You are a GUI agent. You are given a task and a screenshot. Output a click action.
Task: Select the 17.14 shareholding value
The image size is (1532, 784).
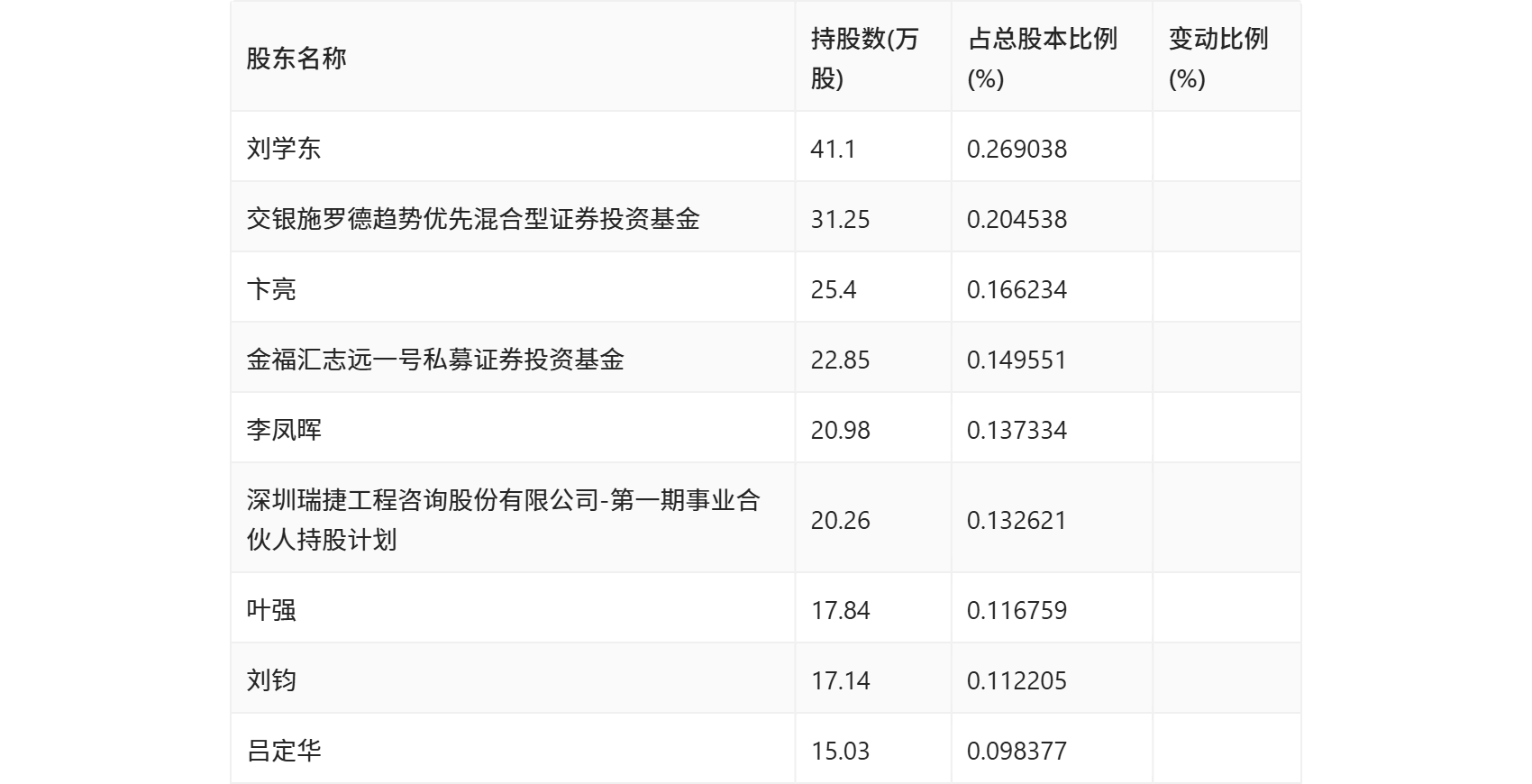pos(840,680)
